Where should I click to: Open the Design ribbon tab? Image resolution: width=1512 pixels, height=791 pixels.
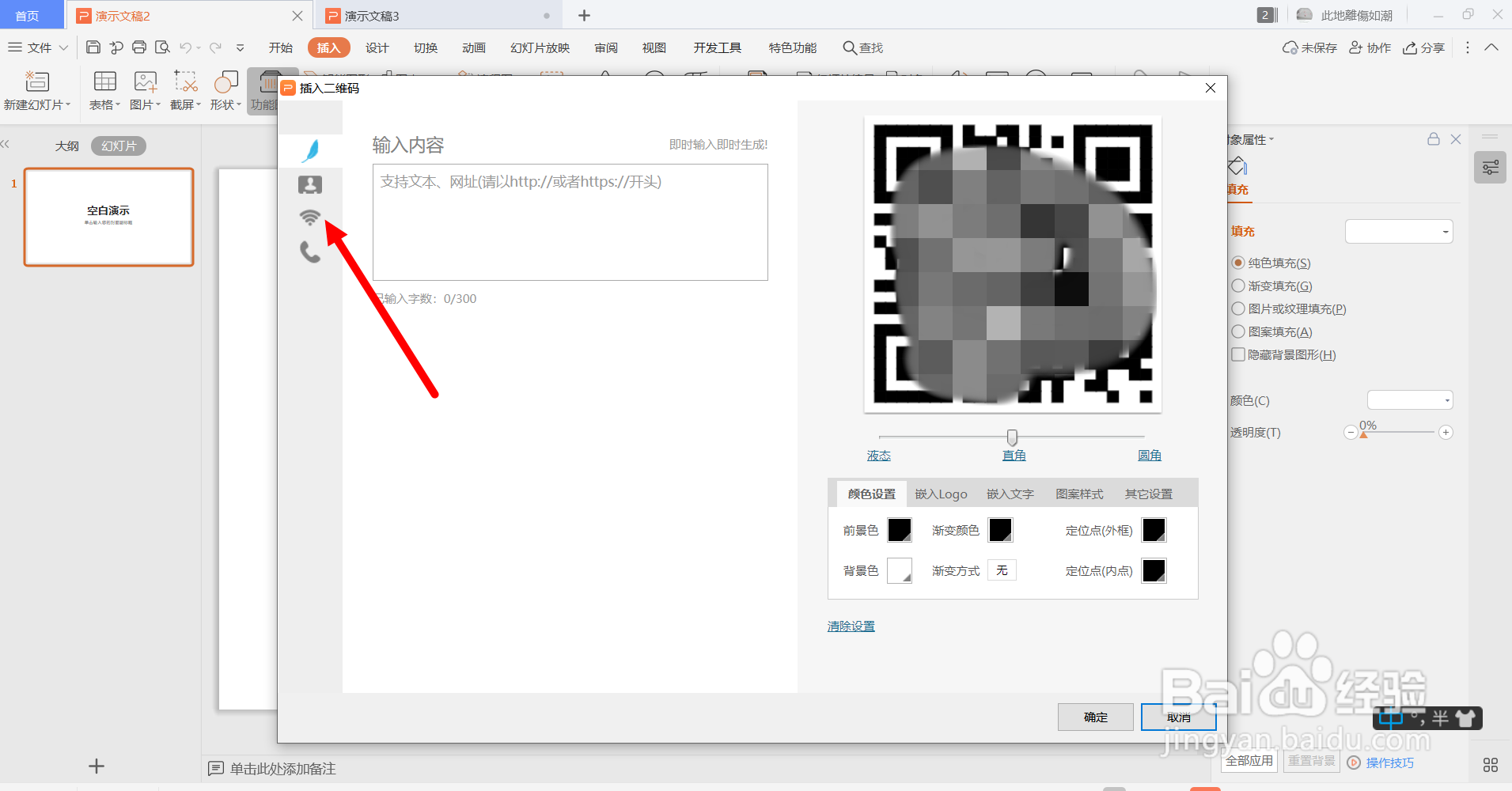click(377, 47)
